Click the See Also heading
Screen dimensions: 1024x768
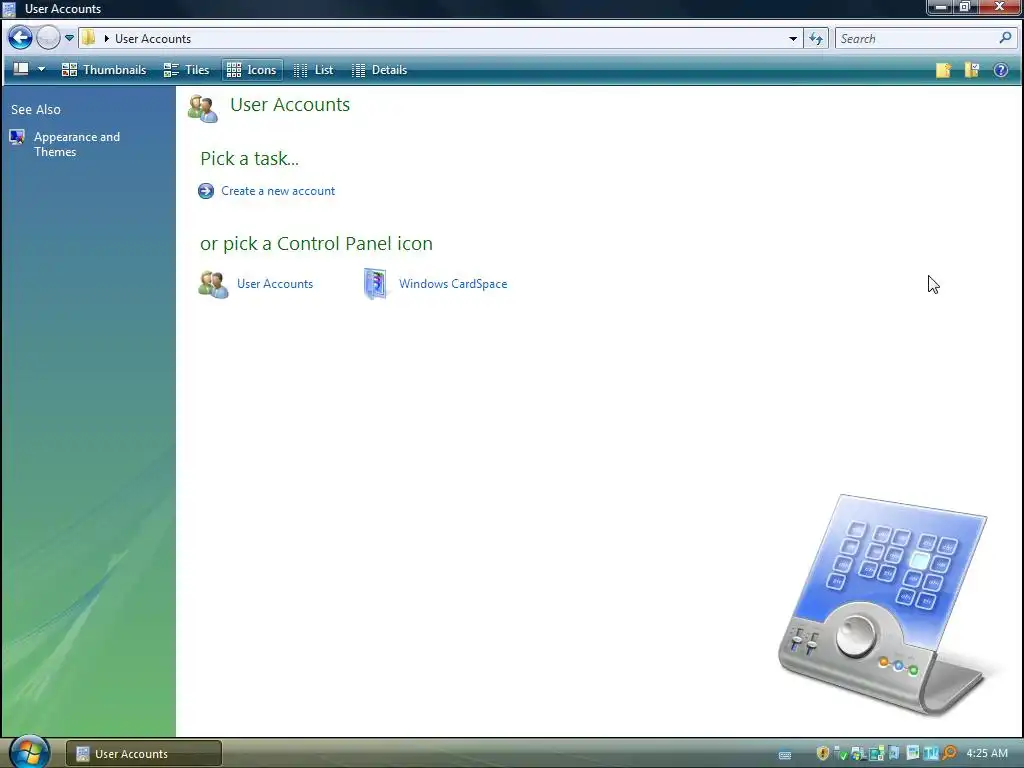pyautogui.click(x=36, y=110)
